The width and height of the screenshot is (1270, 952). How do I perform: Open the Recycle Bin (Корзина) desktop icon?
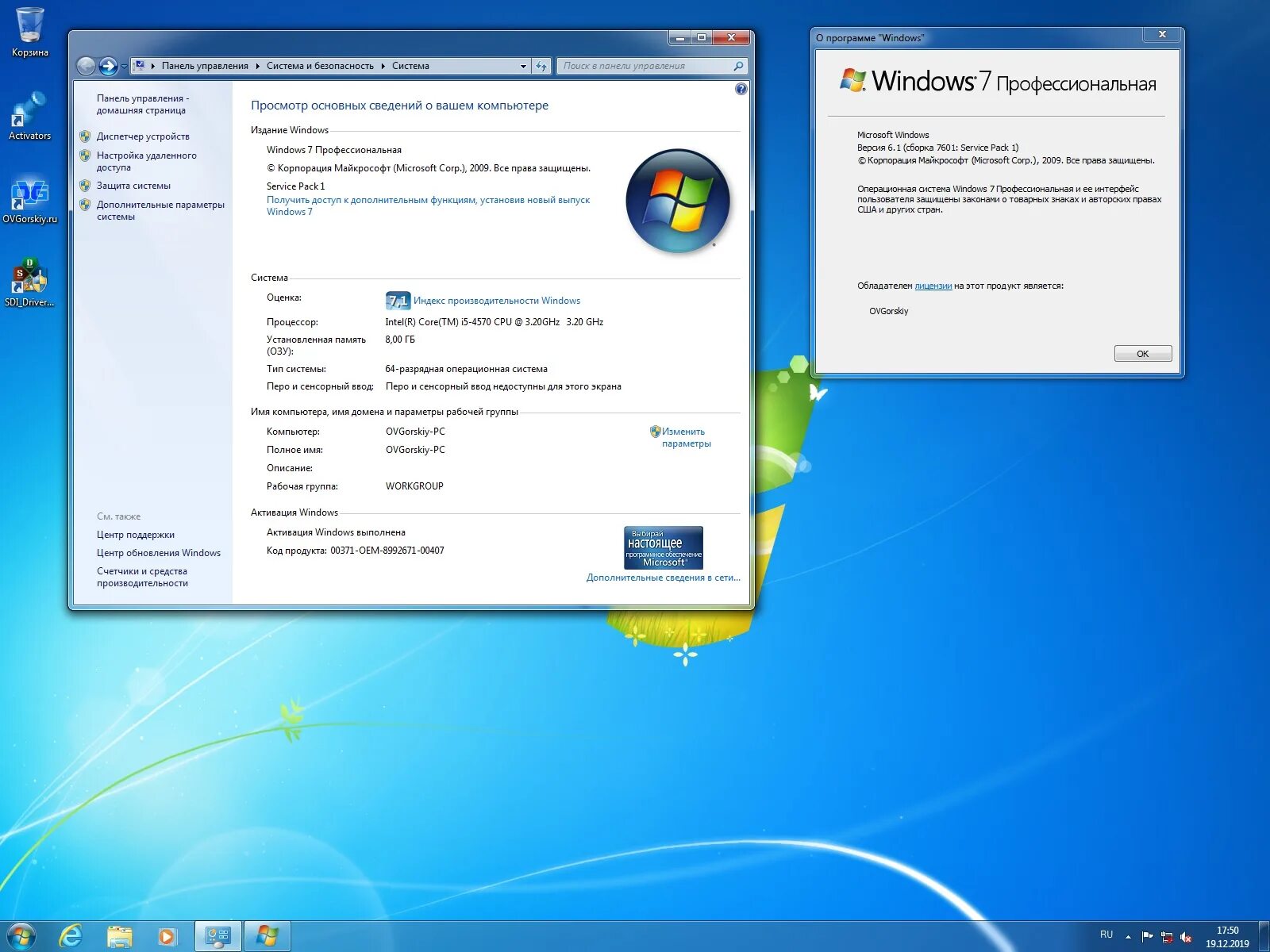[30, 32]
